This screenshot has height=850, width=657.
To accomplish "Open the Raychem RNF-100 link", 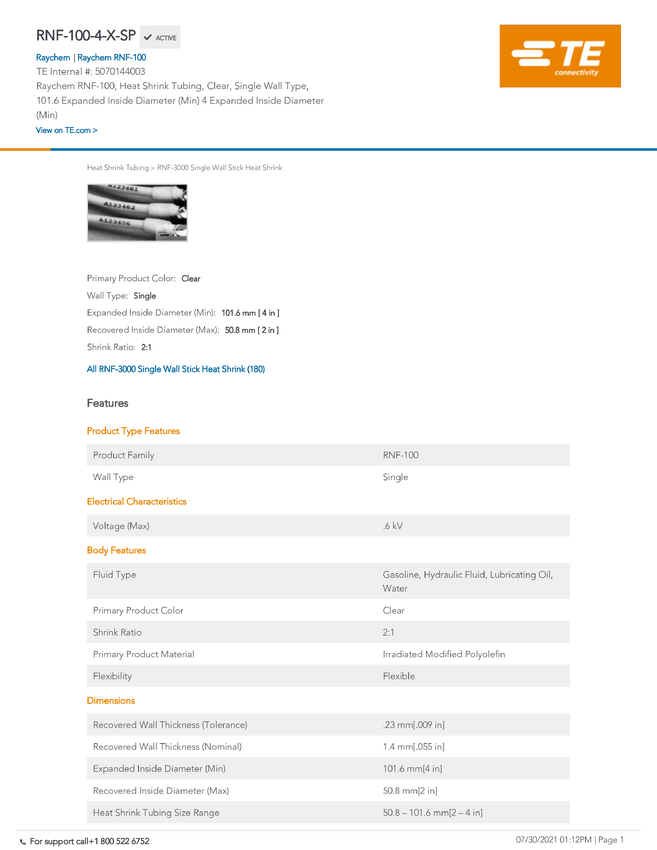I will coord(112,57).
